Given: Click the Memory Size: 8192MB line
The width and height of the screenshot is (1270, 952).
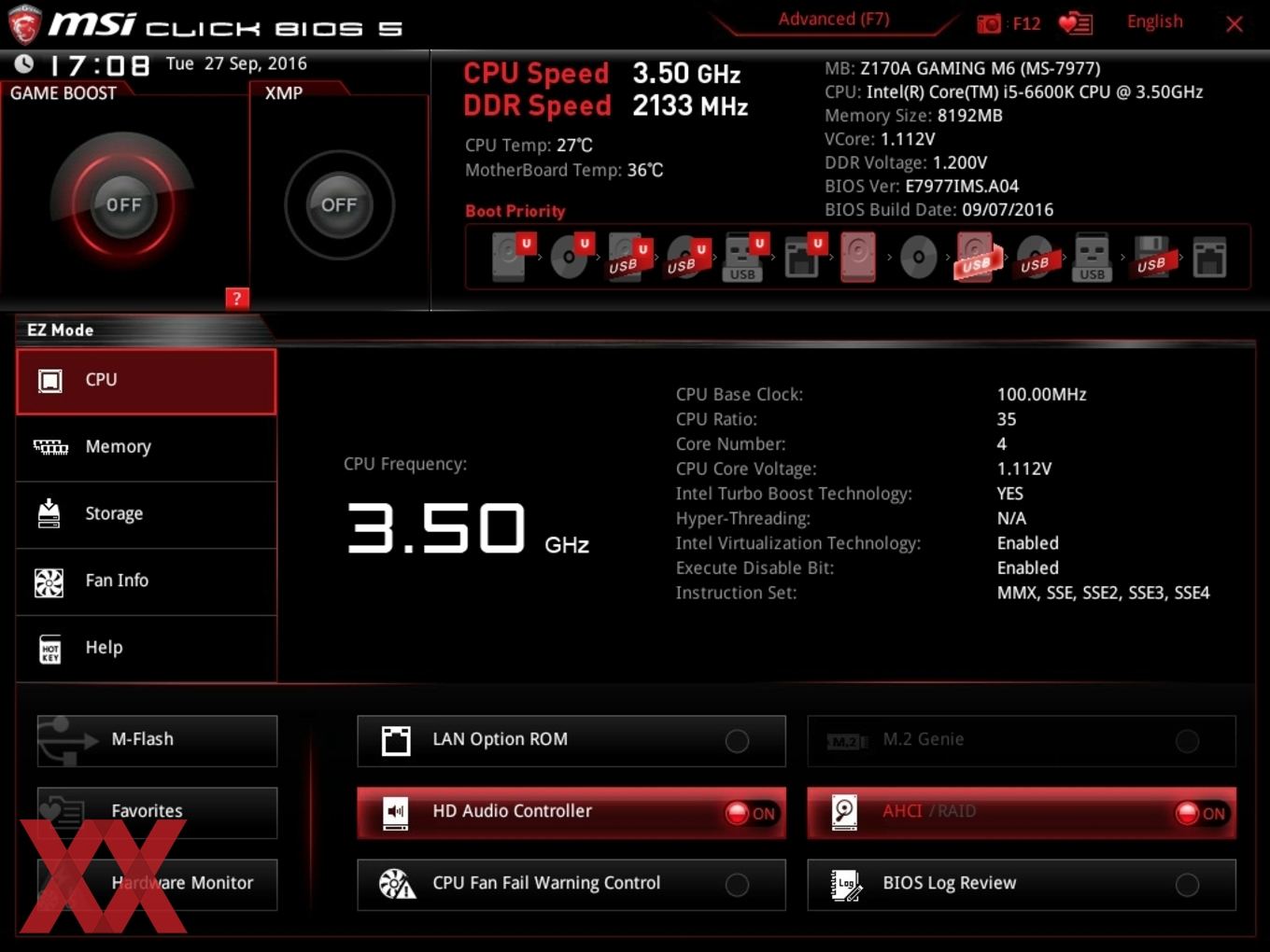Looking at the screenshot, I should (913, 116).
